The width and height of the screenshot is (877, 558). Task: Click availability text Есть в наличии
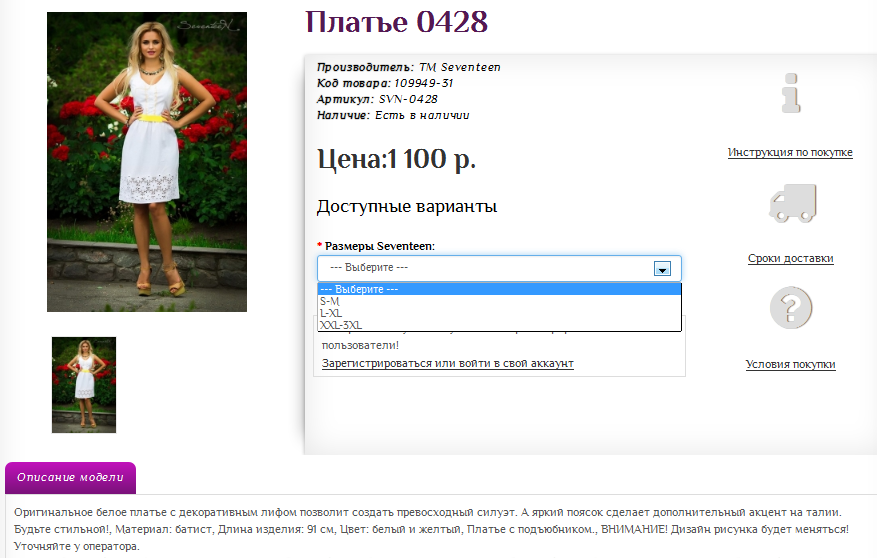[422, 116]
